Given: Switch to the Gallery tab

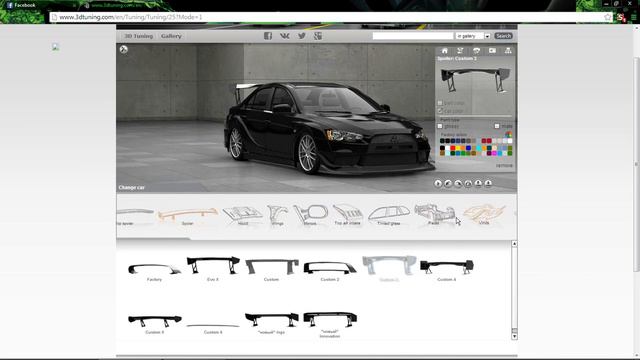Looking at the screenshot, I should coord(171,36).
